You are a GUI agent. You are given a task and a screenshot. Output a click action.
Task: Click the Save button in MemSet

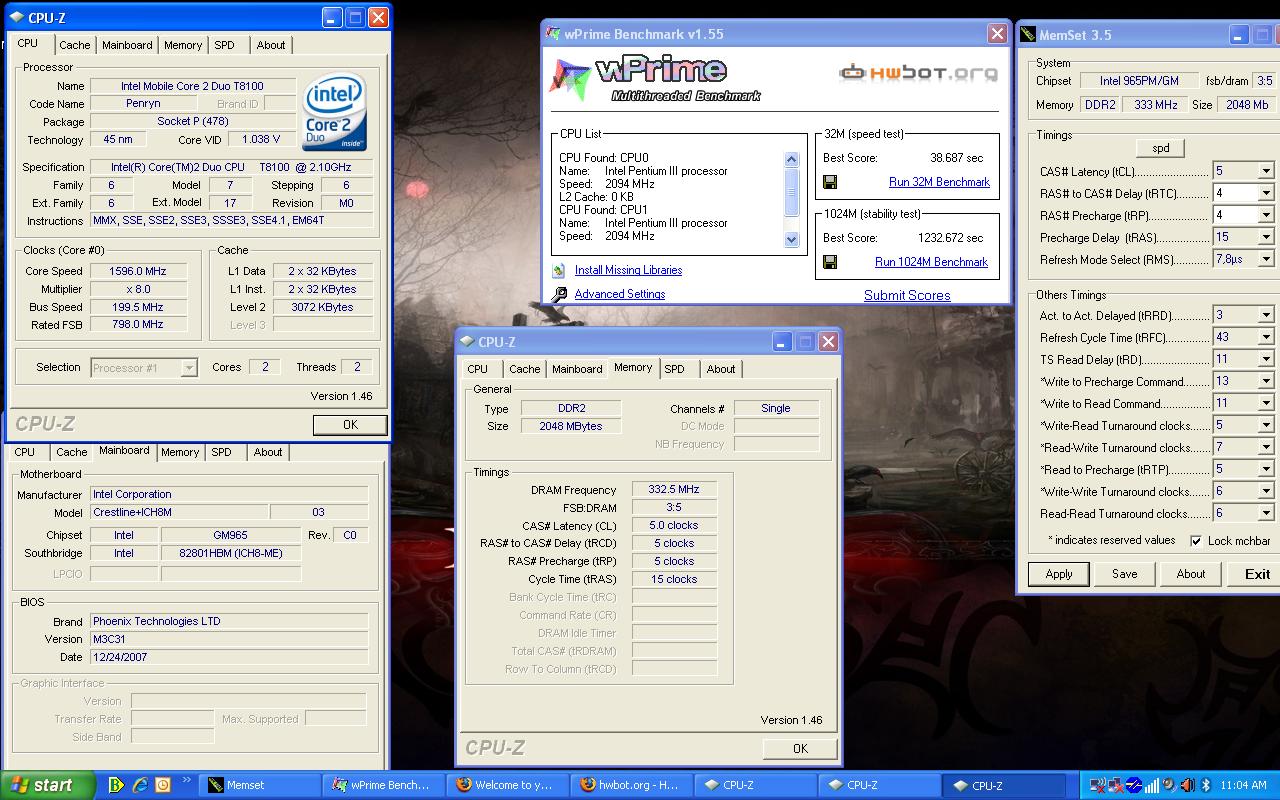tap(1125, 574)
